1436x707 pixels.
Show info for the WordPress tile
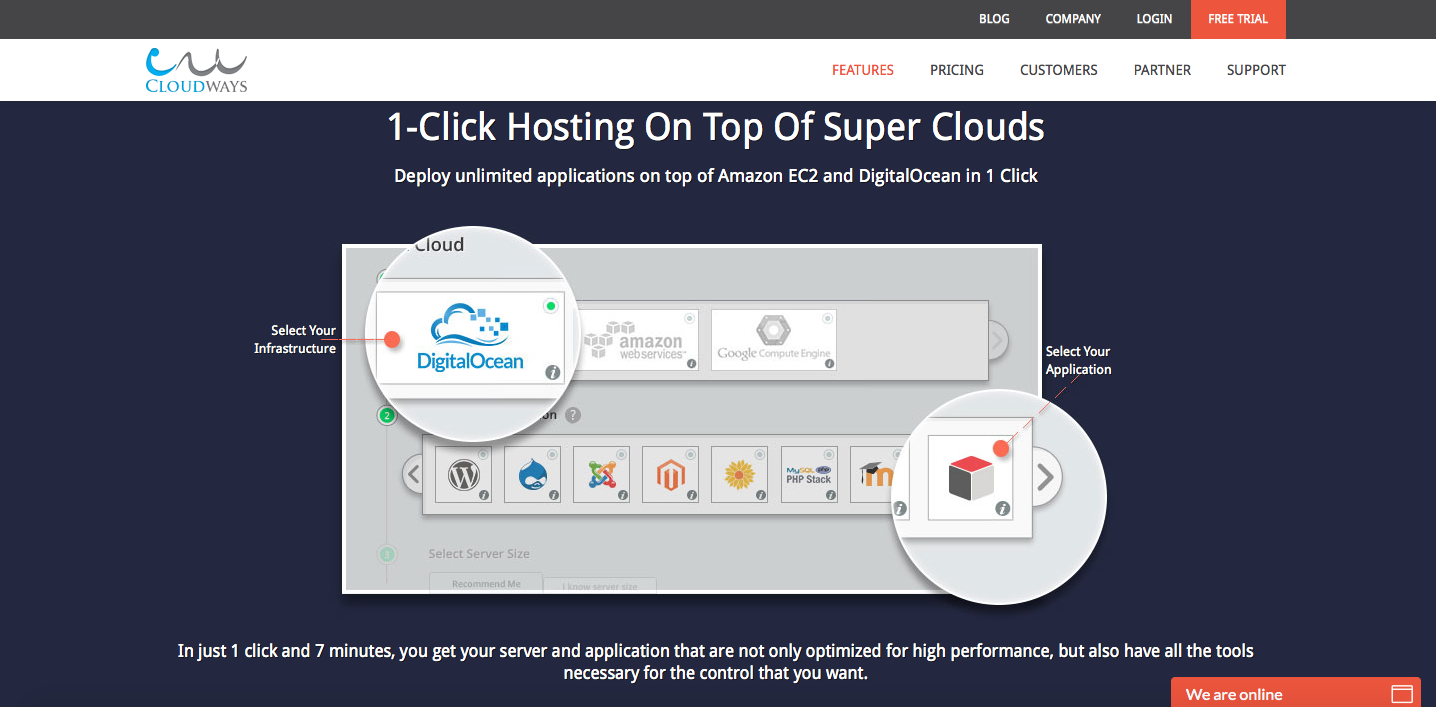pyautogui.click(x=484, y=495)
